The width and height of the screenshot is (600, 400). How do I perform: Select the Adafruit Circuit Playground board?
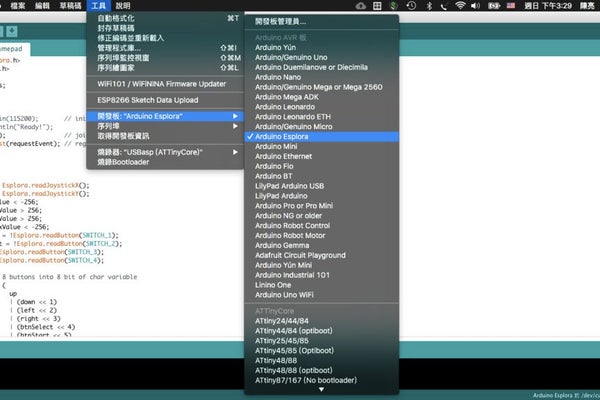click(321, 255)
